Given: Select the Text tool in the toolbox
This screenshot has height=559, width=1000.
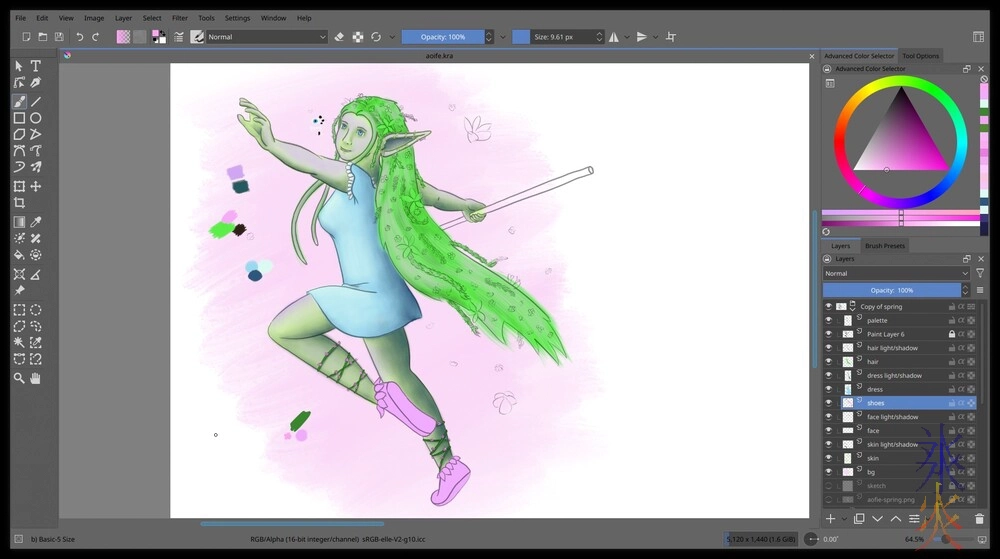Looking at the screenshot, I should [36, 66].
